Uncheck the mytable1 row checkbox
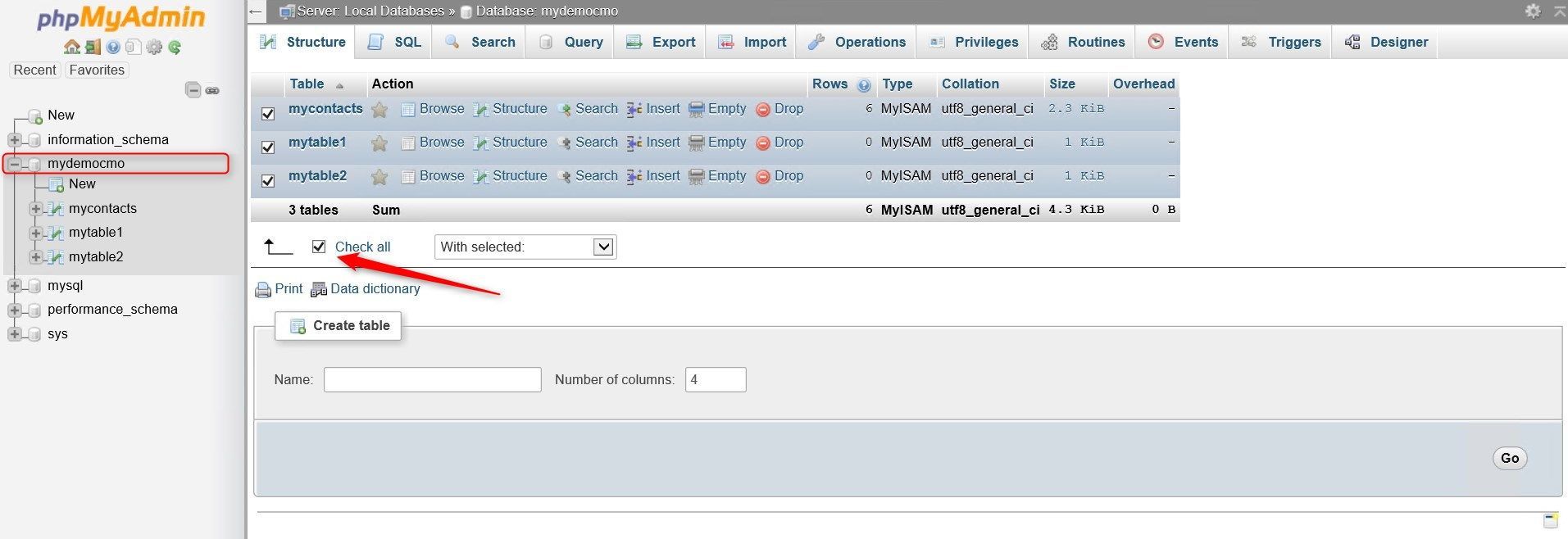 (268, 147)
